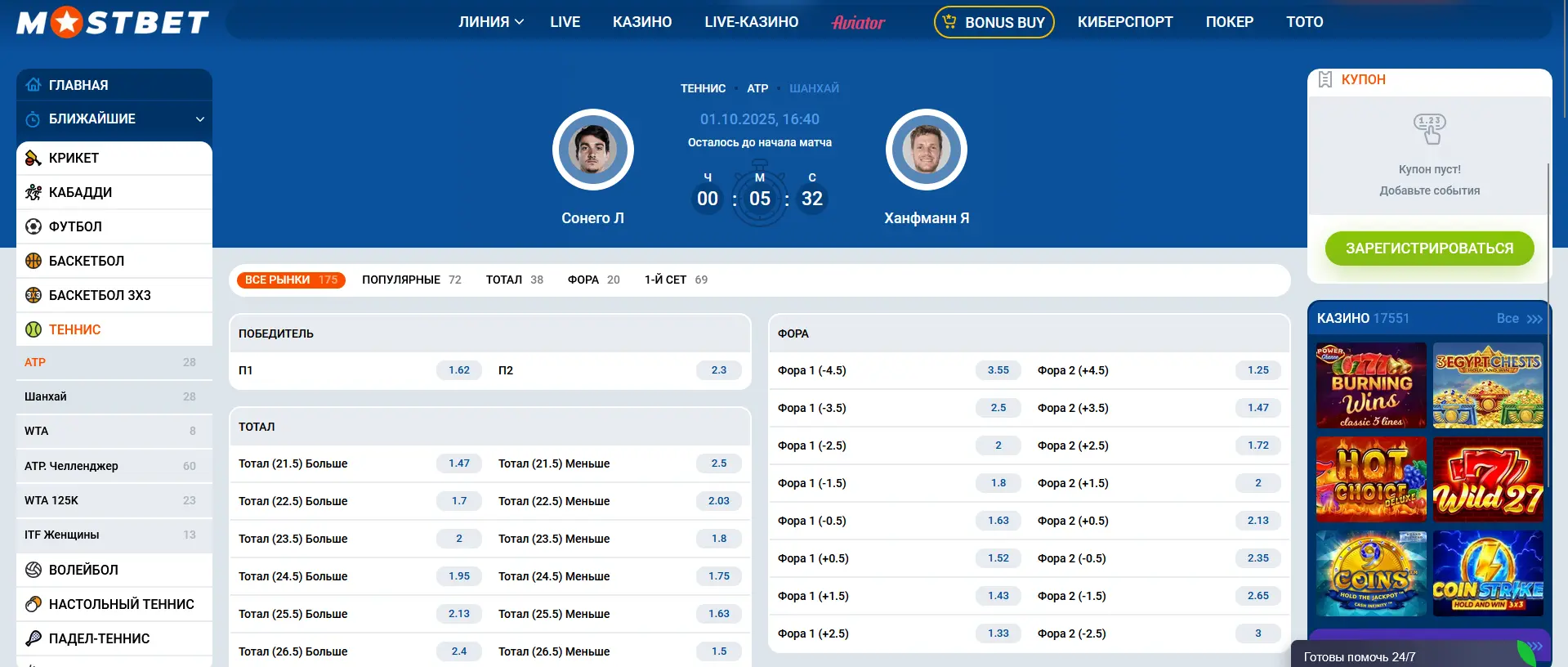Open the Готовы помочь 24/7 chat
This screenshot has height=667, width=1568.
(1414, 655)
